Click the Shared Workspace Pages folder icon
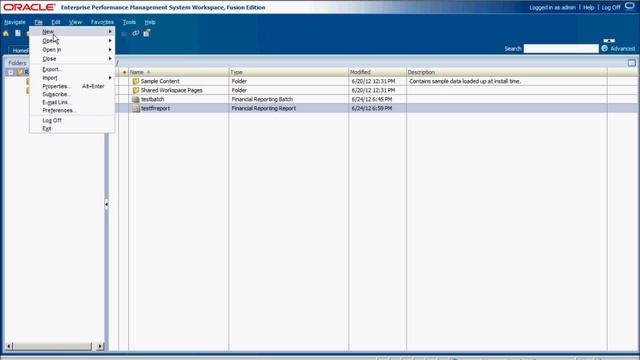 136,90
